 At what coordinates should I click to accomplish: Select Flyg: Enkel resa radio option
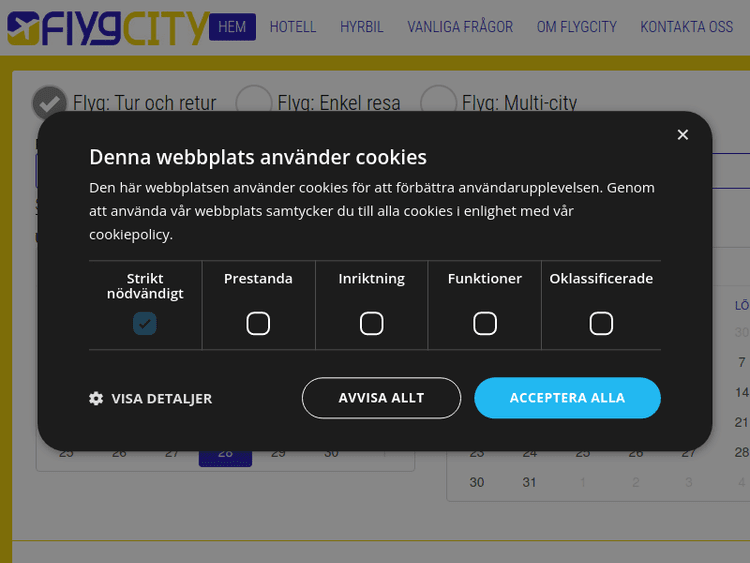pos(254,103)
